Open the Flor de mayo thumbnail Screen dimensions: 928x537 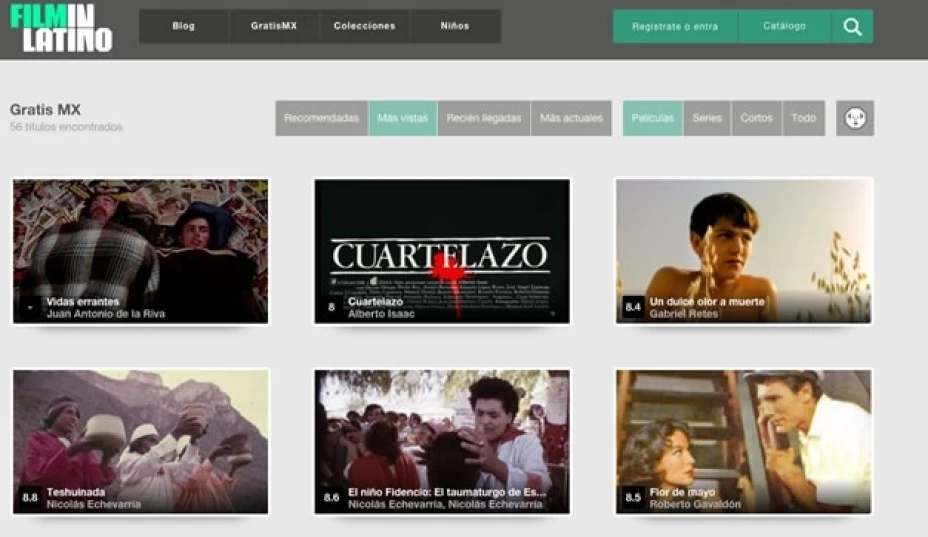point(743,442)
